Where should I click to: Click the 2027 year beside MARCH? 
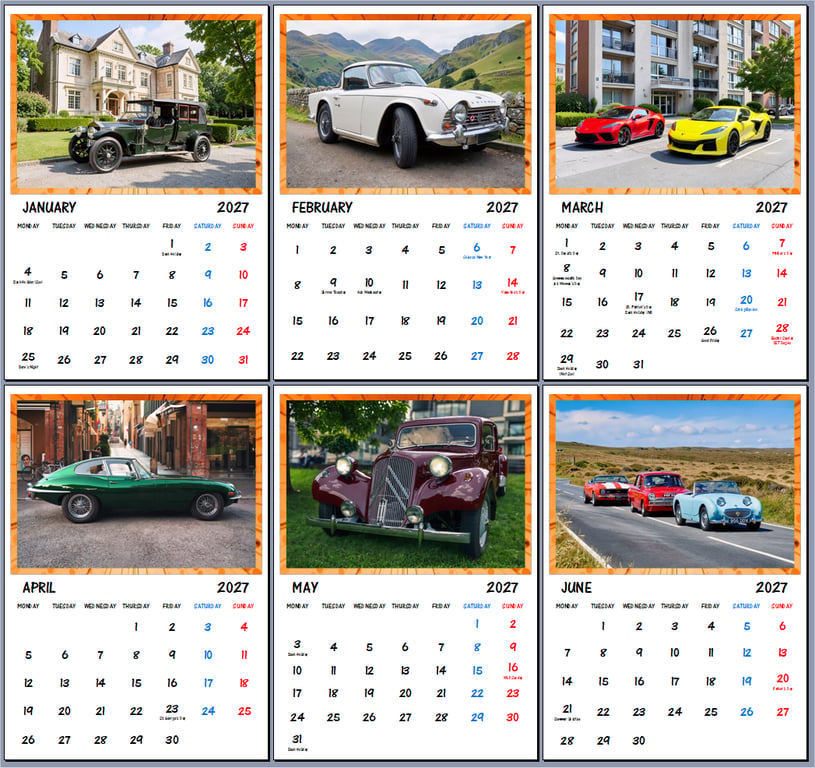(771, 207)
